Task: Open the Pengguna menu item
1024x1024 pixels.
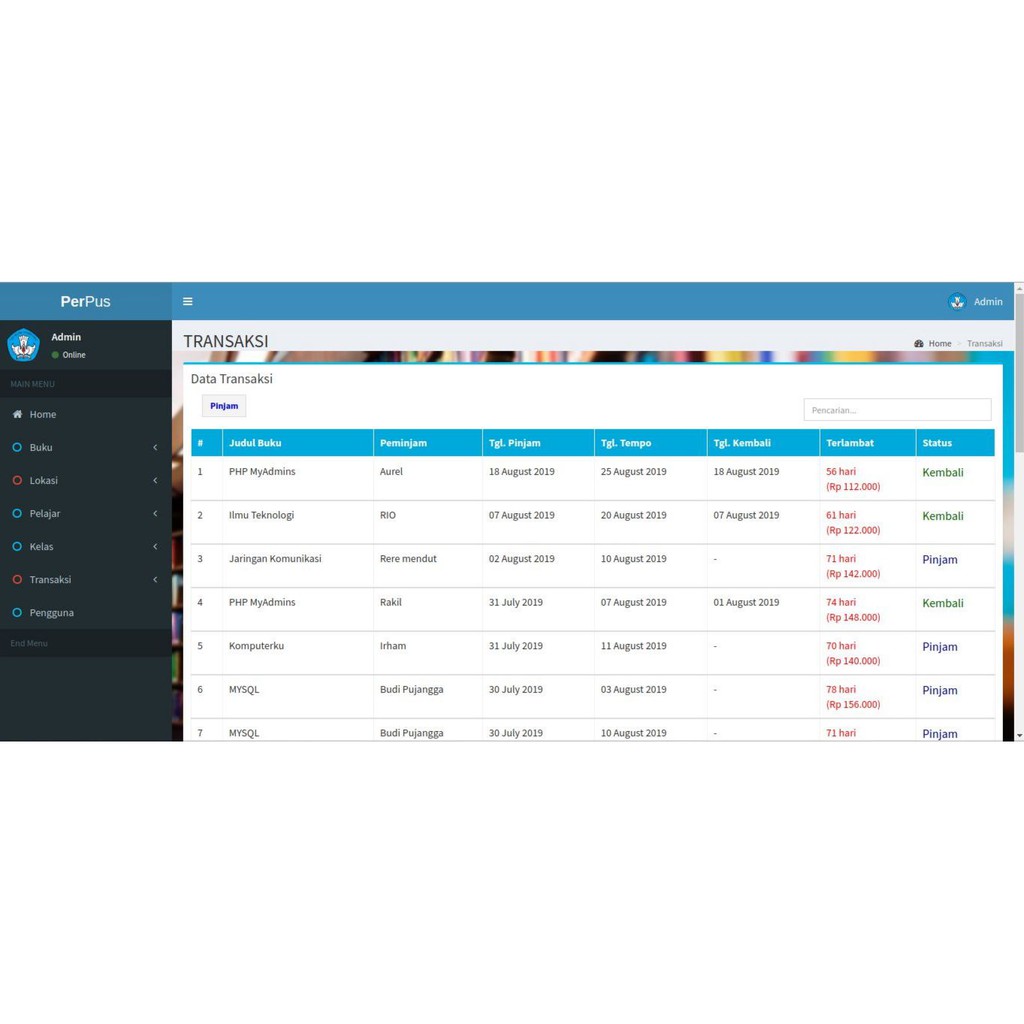Action: tap(86, 613)
